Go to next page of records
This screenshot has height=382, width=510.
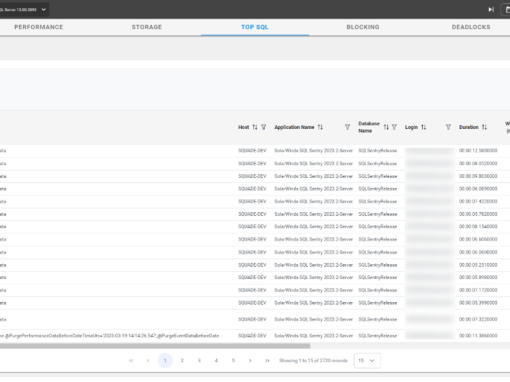pos(250,360)
